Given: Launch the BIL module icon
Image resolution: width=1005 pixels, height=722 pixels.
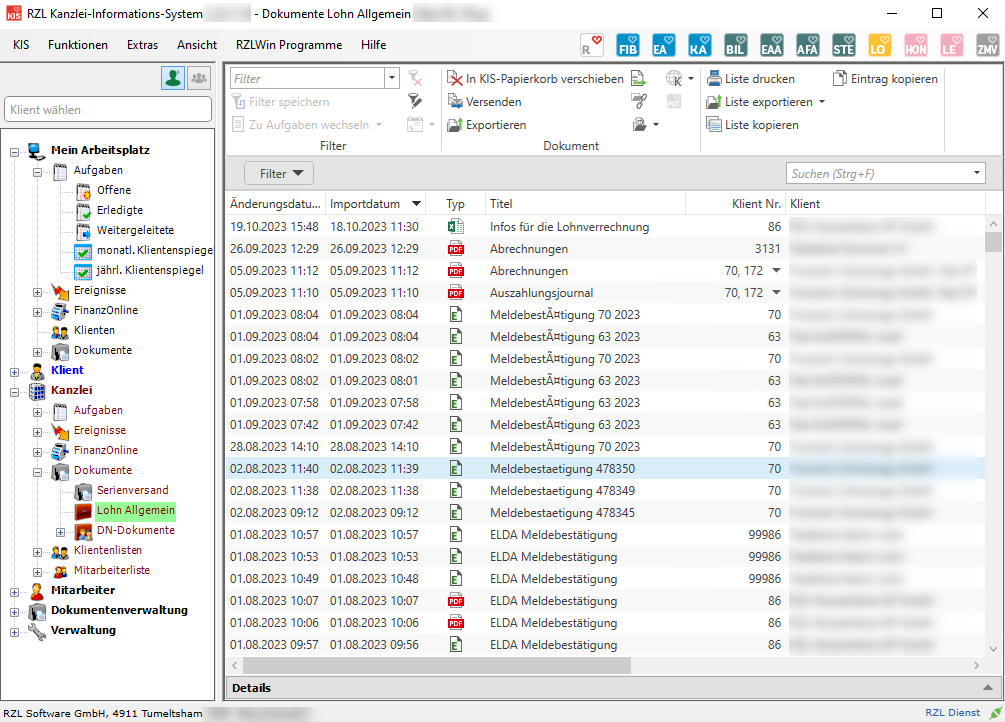Looking at the screenshot, I should point(735,46).
